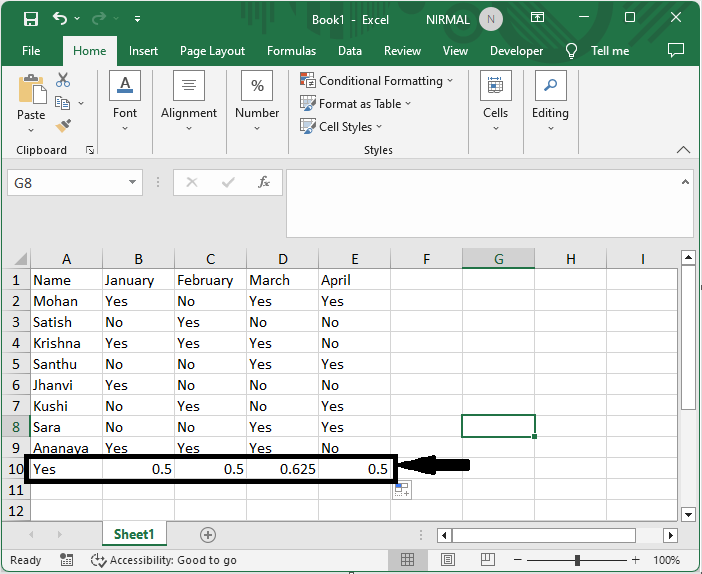Click the Format as Table button
The image size is (702, 574).
pyautogui.click(x=356, y=104)
